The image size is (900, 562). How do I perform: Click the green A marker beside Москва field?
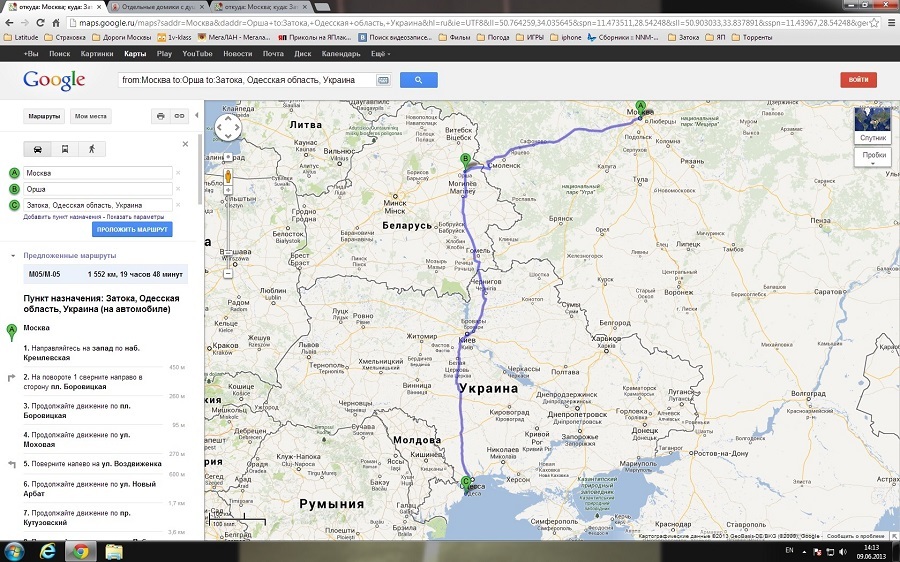[x=15, y=173]
